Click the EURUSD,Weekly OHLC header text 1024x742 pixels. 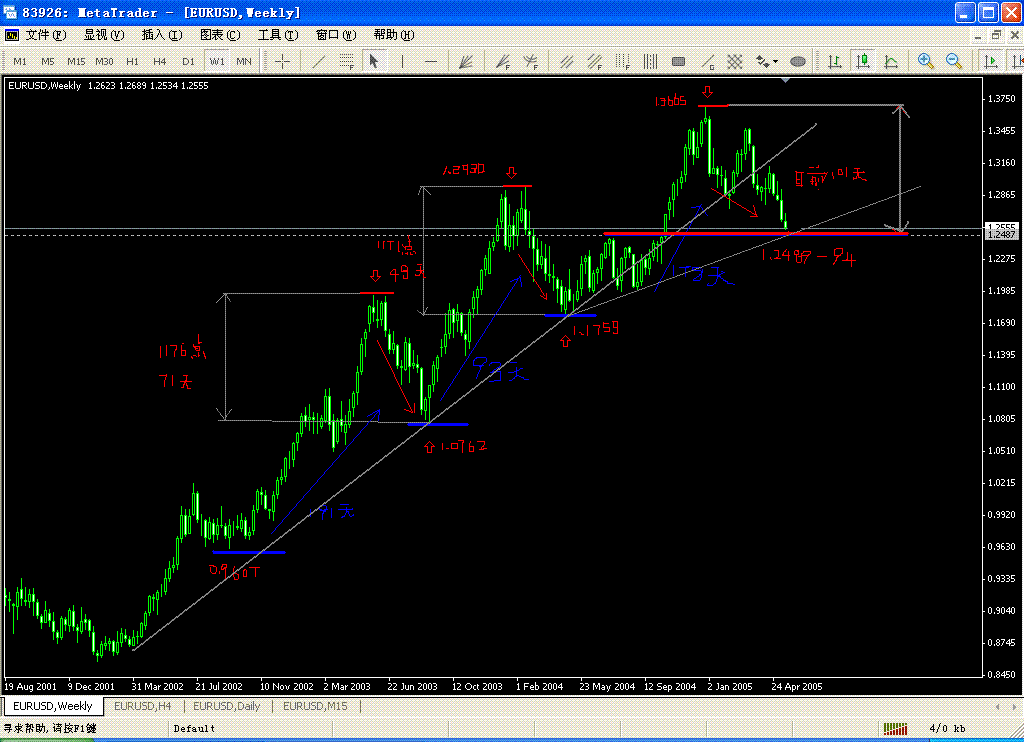coord(108,86)
